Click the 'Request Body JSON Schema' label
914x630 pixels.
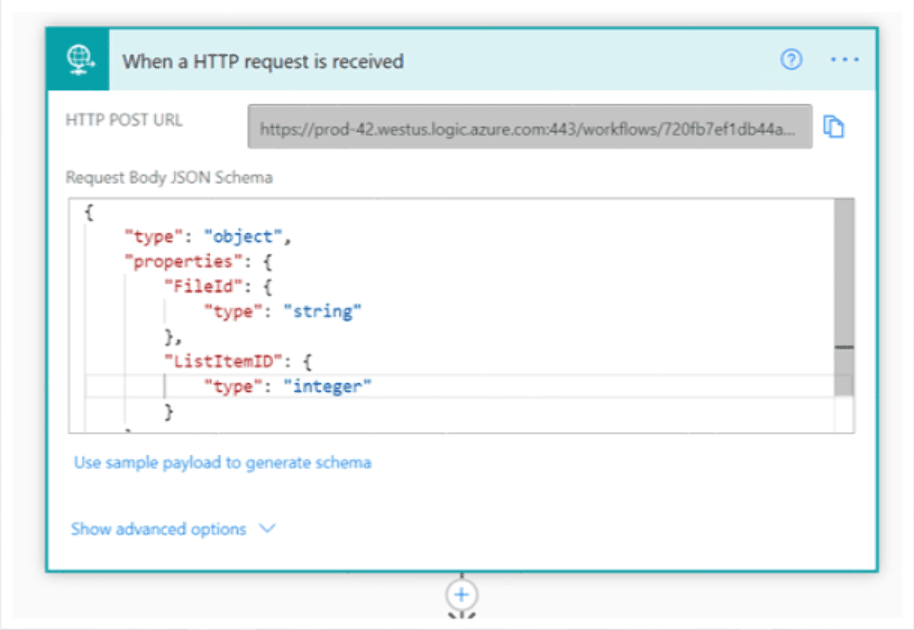pos(169,177)
